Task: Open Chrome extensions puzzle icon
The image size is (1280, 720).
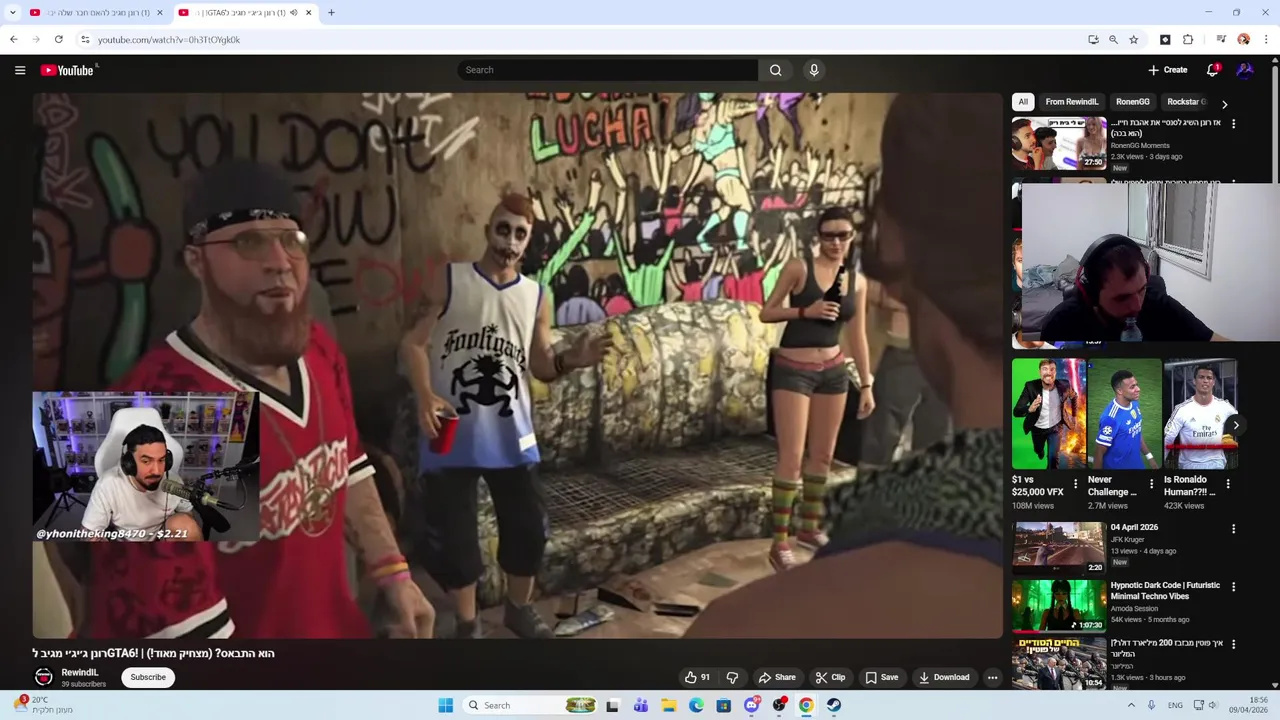Action: tap(1188, 40)
